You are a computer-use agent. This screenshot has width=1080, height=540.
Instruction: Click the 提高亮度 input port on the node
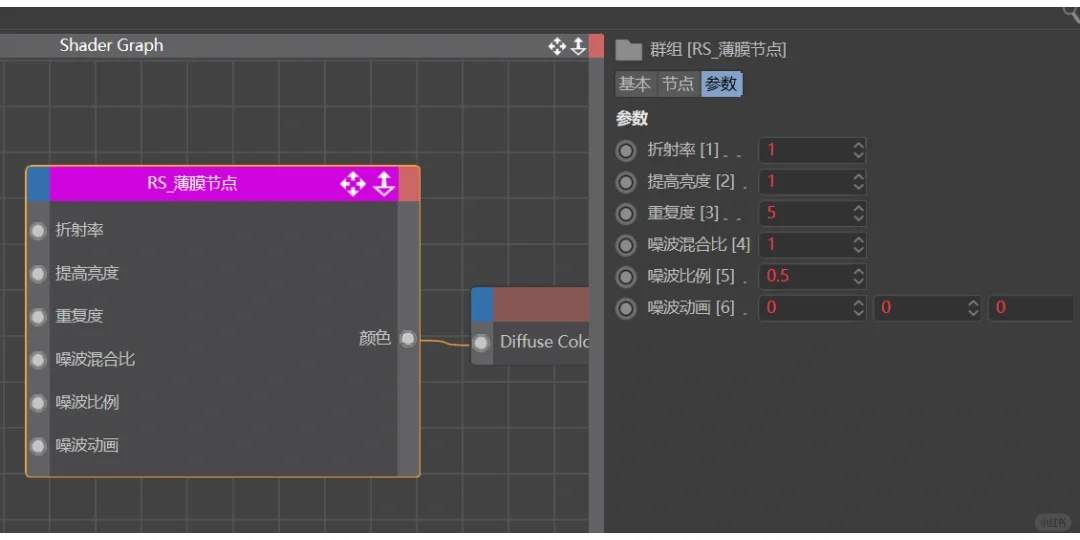pos(38,274)
